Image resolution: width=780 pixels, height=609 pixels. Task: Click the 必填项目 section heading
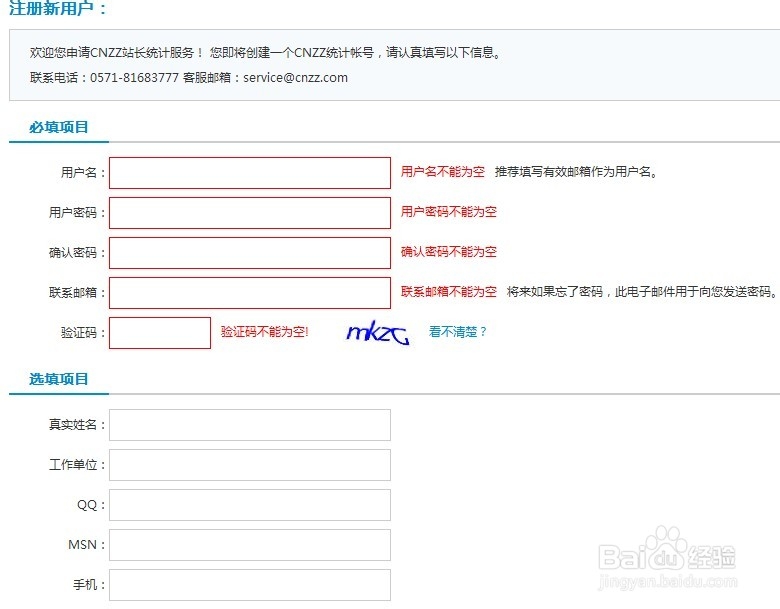point(59,127)
